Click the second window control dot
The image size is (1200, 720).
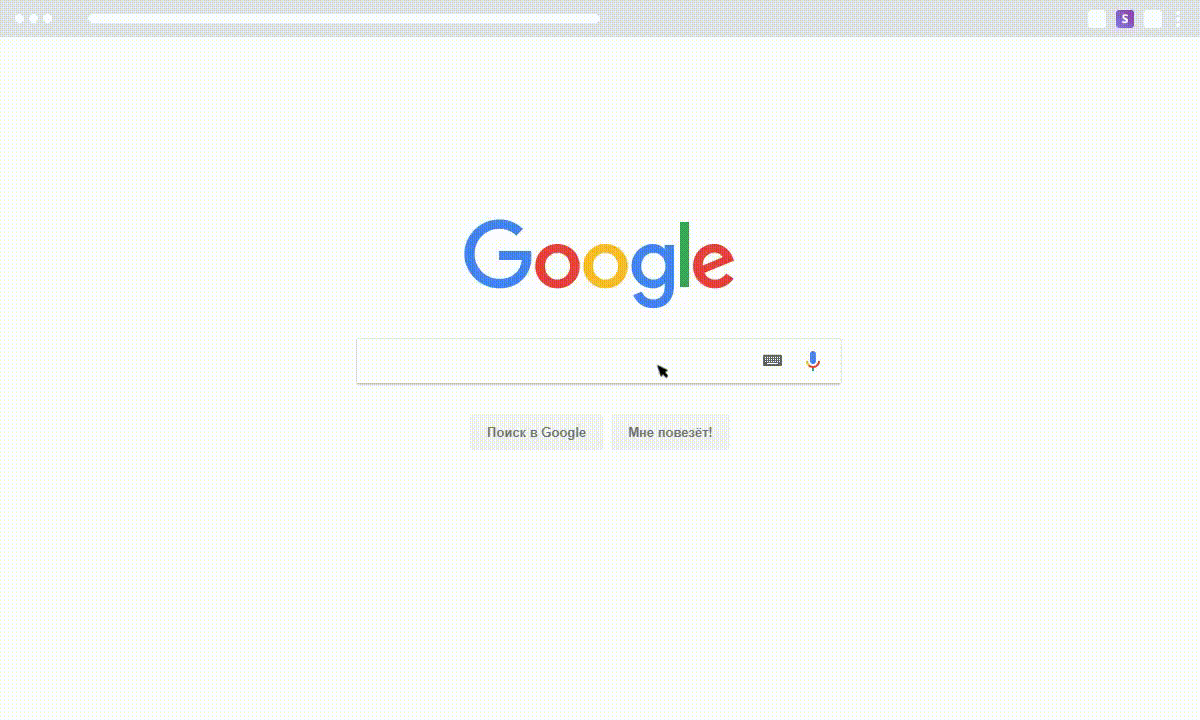[x=33, y=19]
